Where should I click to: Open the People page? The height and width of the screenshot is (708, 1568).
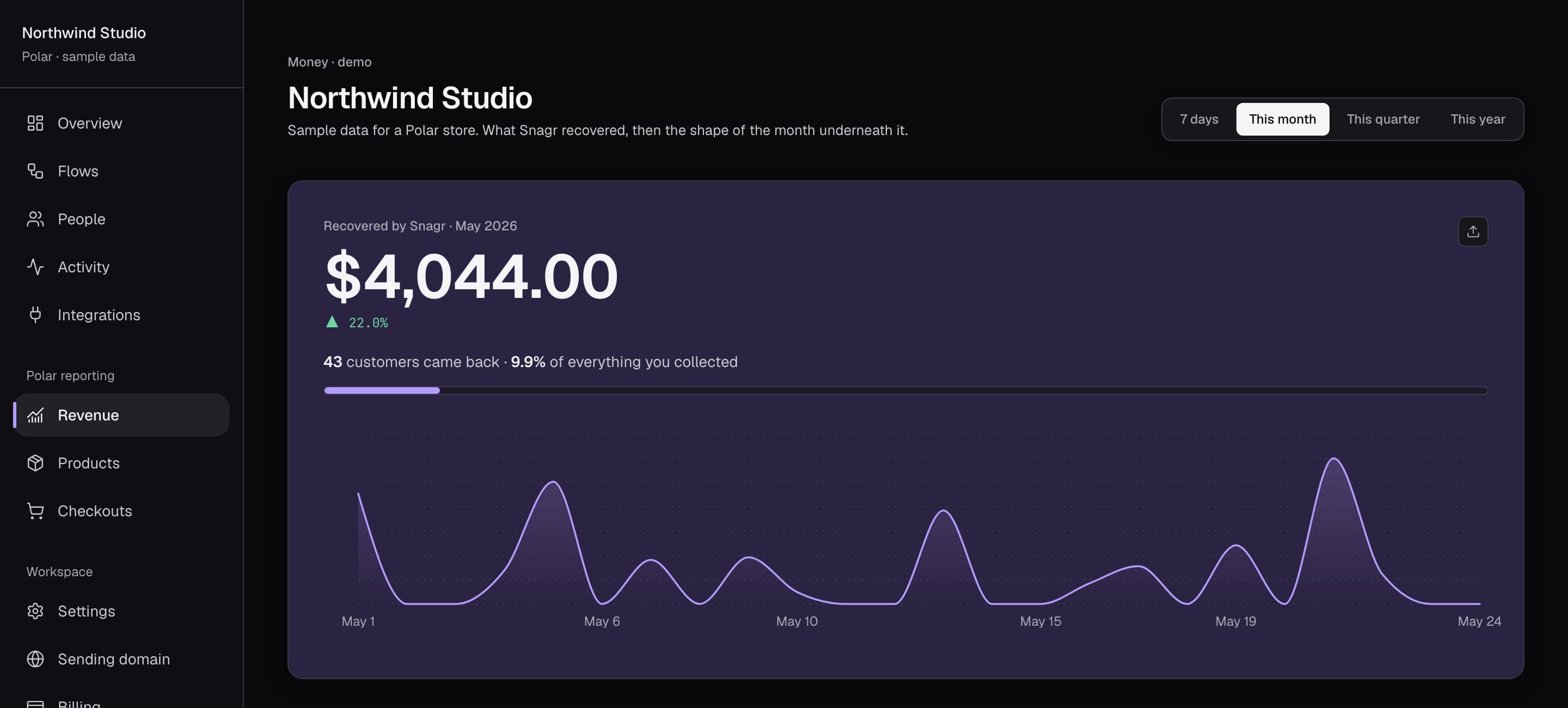tap(122, 219)
